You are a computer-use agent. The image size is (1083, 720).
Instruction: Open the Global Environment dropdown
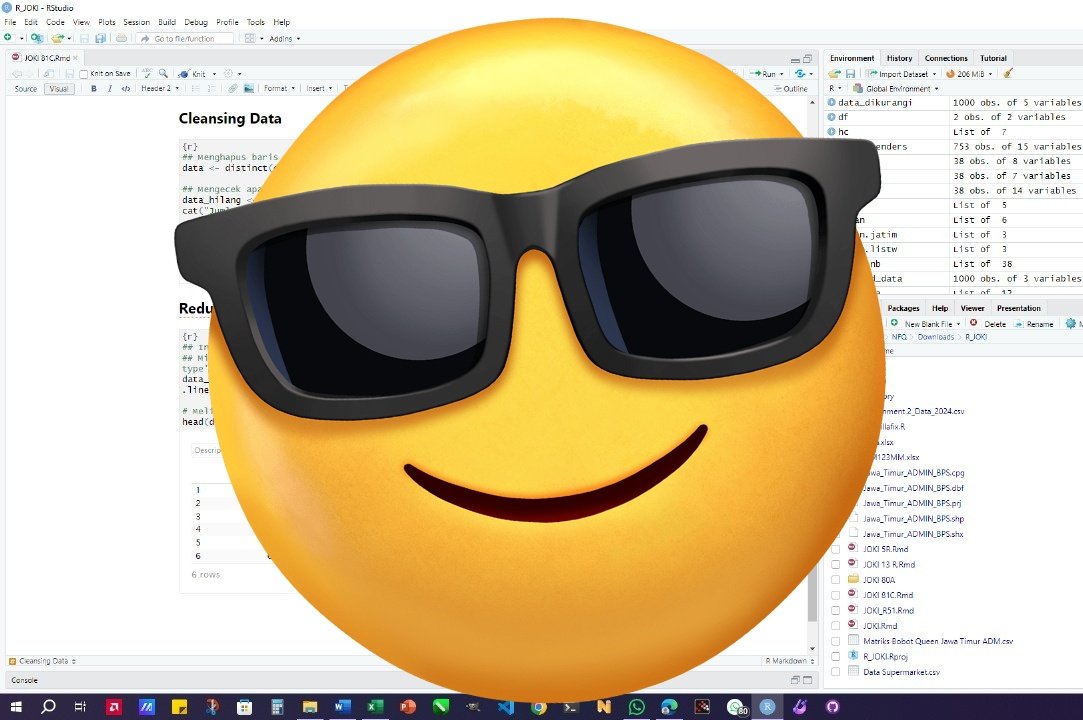[x=896, y=88]
